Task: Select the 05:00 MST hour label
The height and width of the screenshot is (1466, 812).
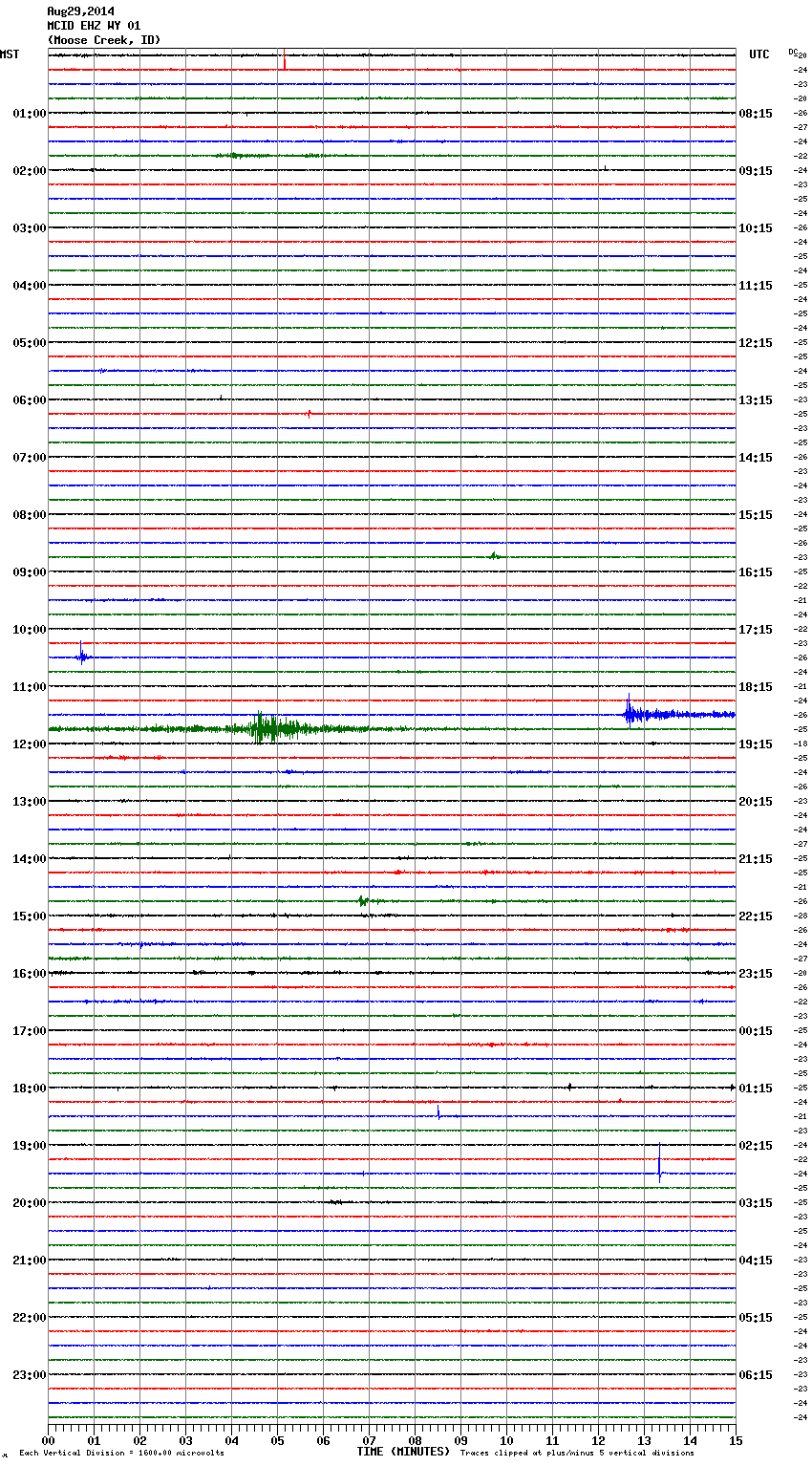Action: (30, 343)
